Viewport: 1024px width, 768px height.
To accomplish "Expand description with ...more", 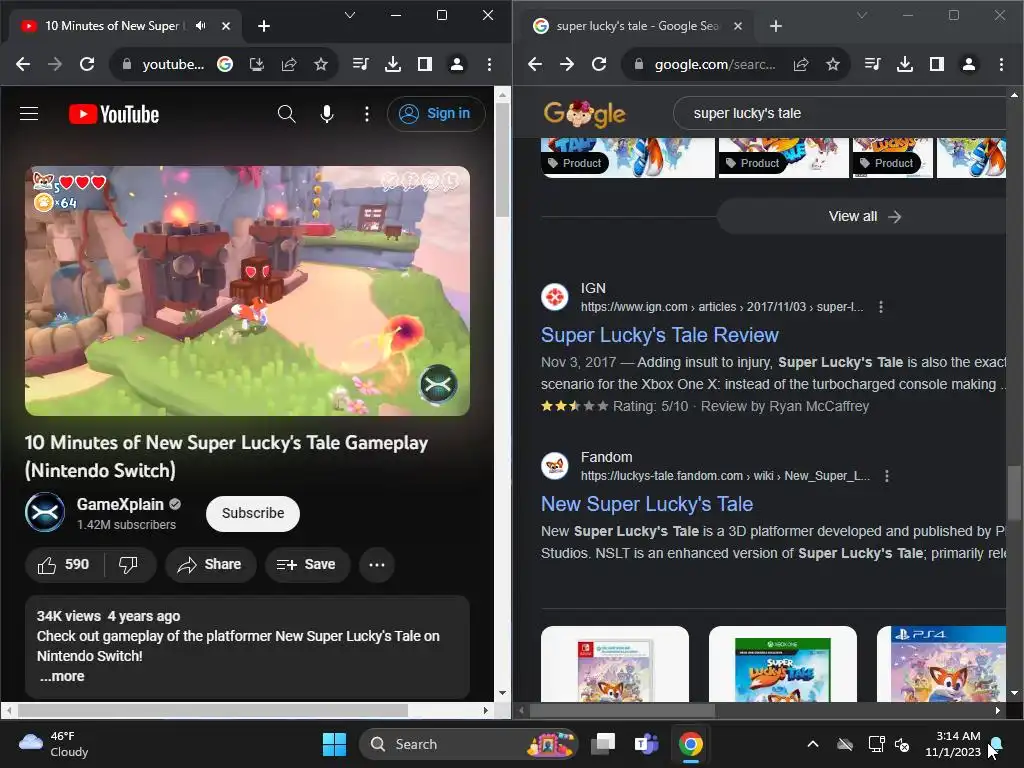I will [x=62, y=677].
